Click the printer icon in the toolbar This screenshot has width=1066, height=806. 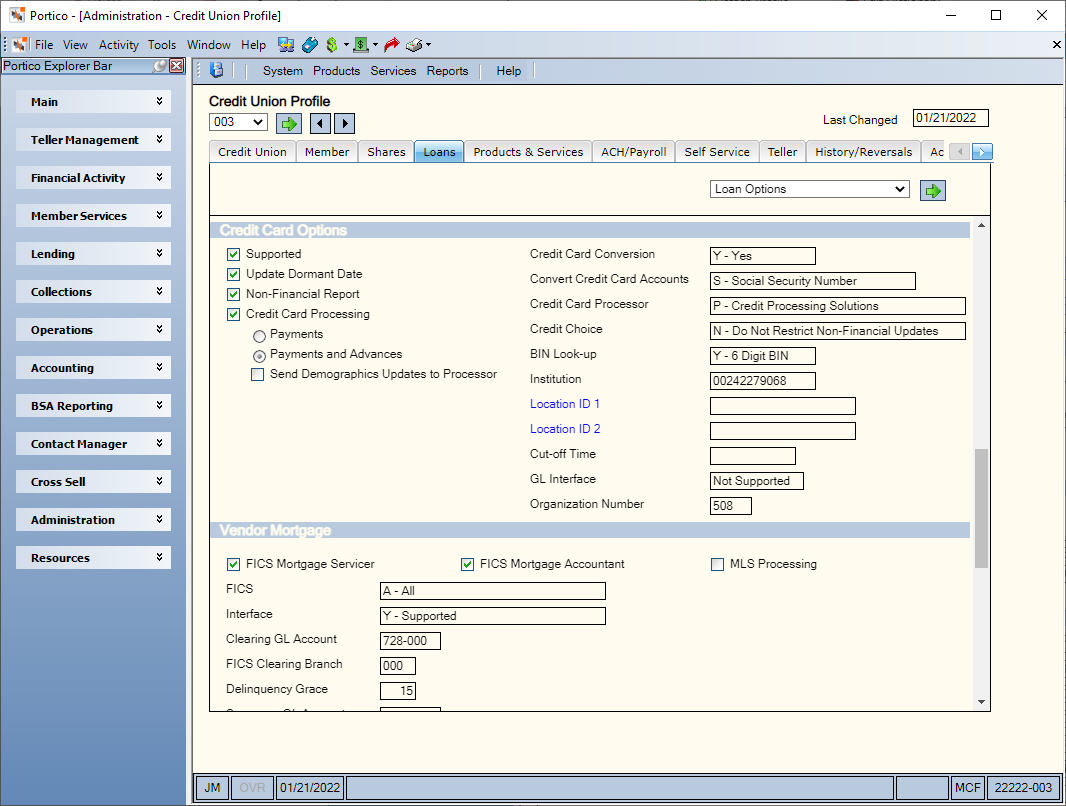tap(414, 45)
